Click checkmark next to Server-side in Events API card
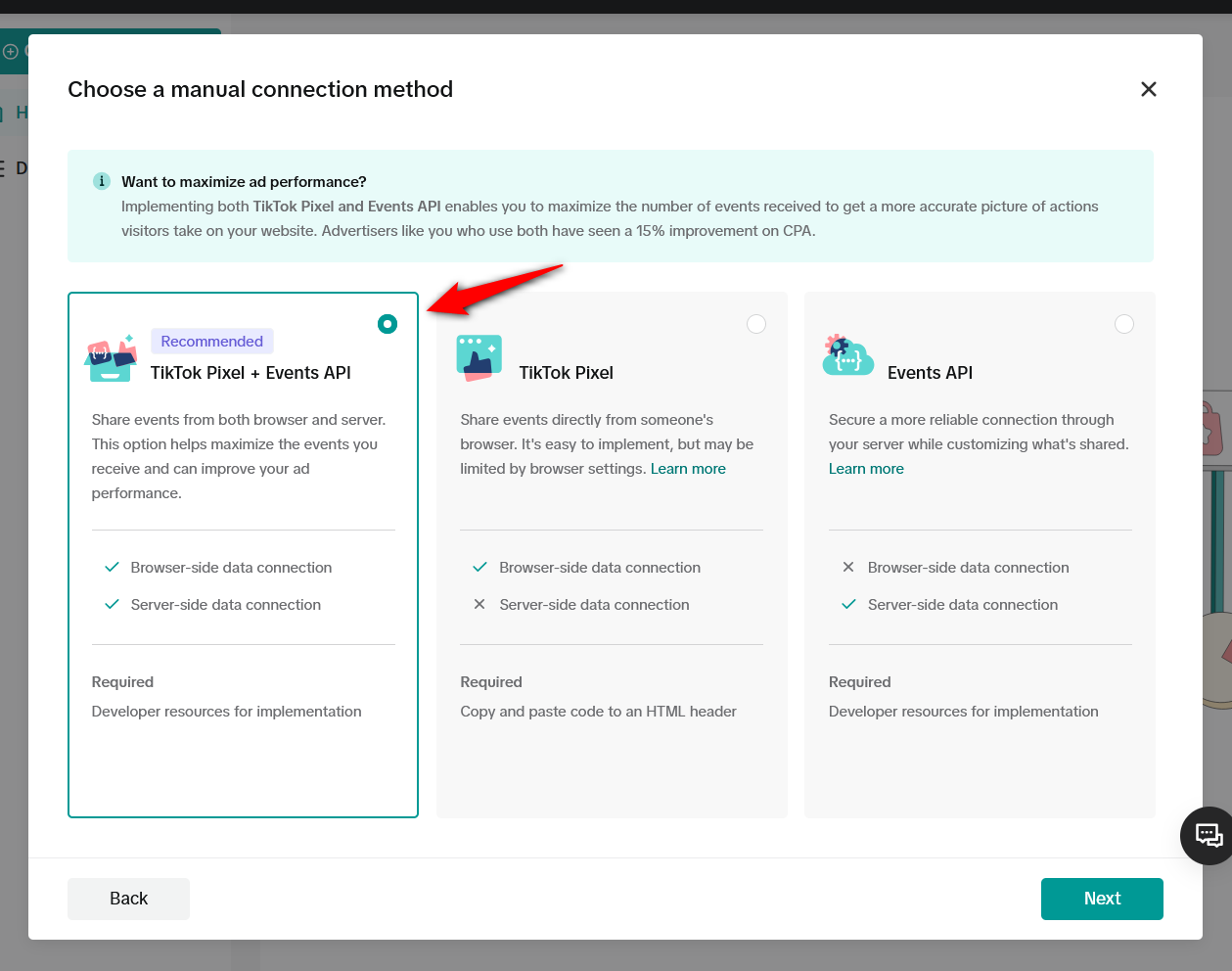Image resolution: width=1232 pixels, height=971 pixels. tap(848, 605)
